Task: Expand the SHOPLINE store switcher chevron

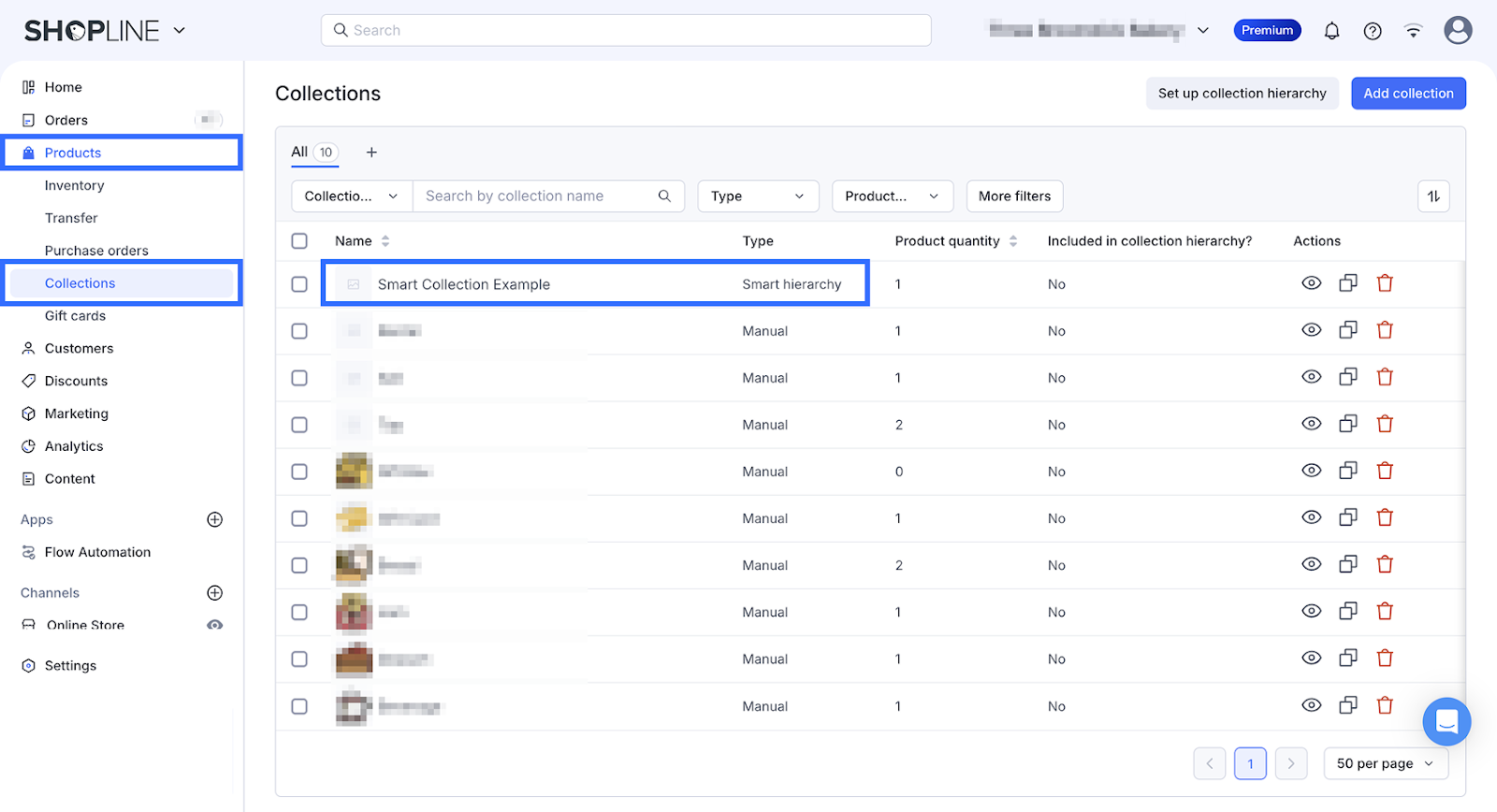Action: click(x=180, y=31)
